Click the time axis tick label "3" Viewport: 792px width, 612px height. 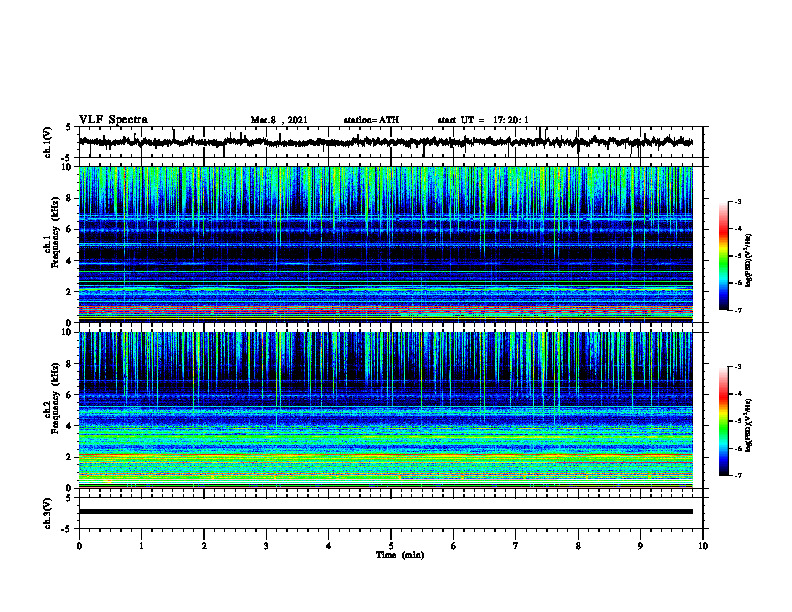(266, 546)
